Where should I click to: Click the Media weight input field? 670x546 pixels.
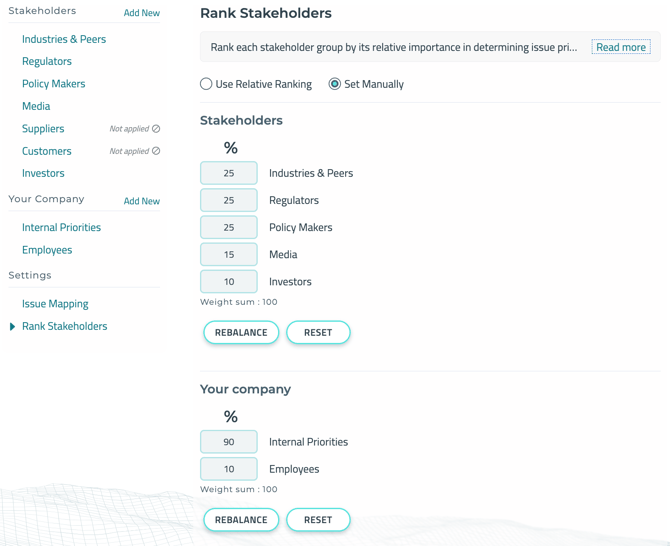pos(229,255)
